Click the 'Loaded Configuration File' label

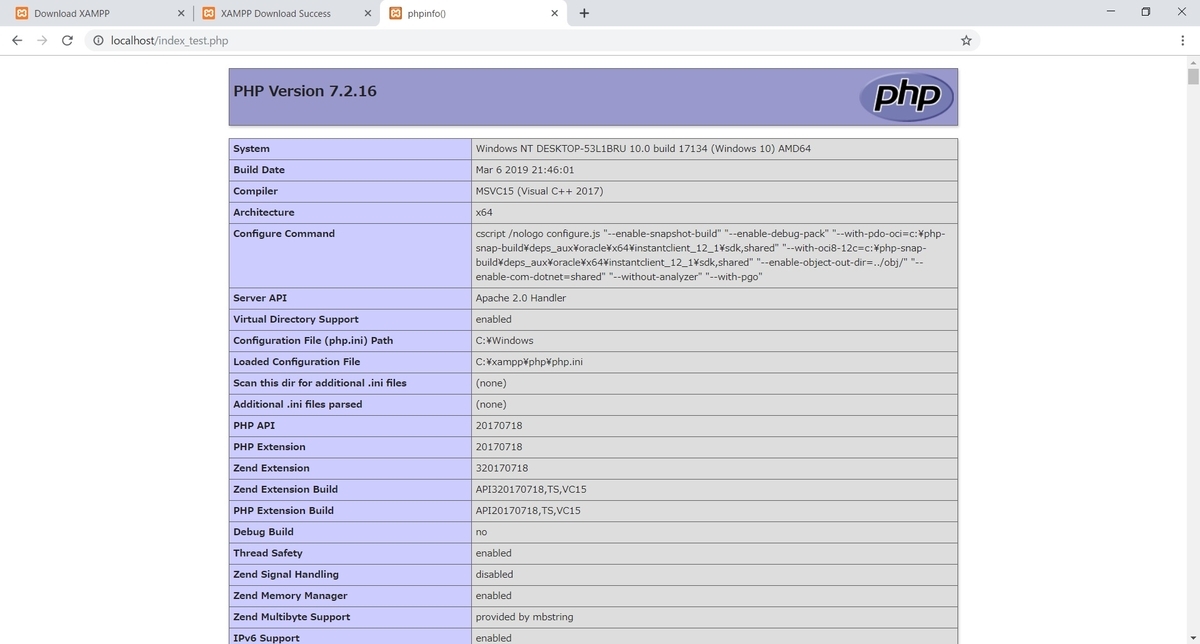pyautogui.click(x=297, y=361)
